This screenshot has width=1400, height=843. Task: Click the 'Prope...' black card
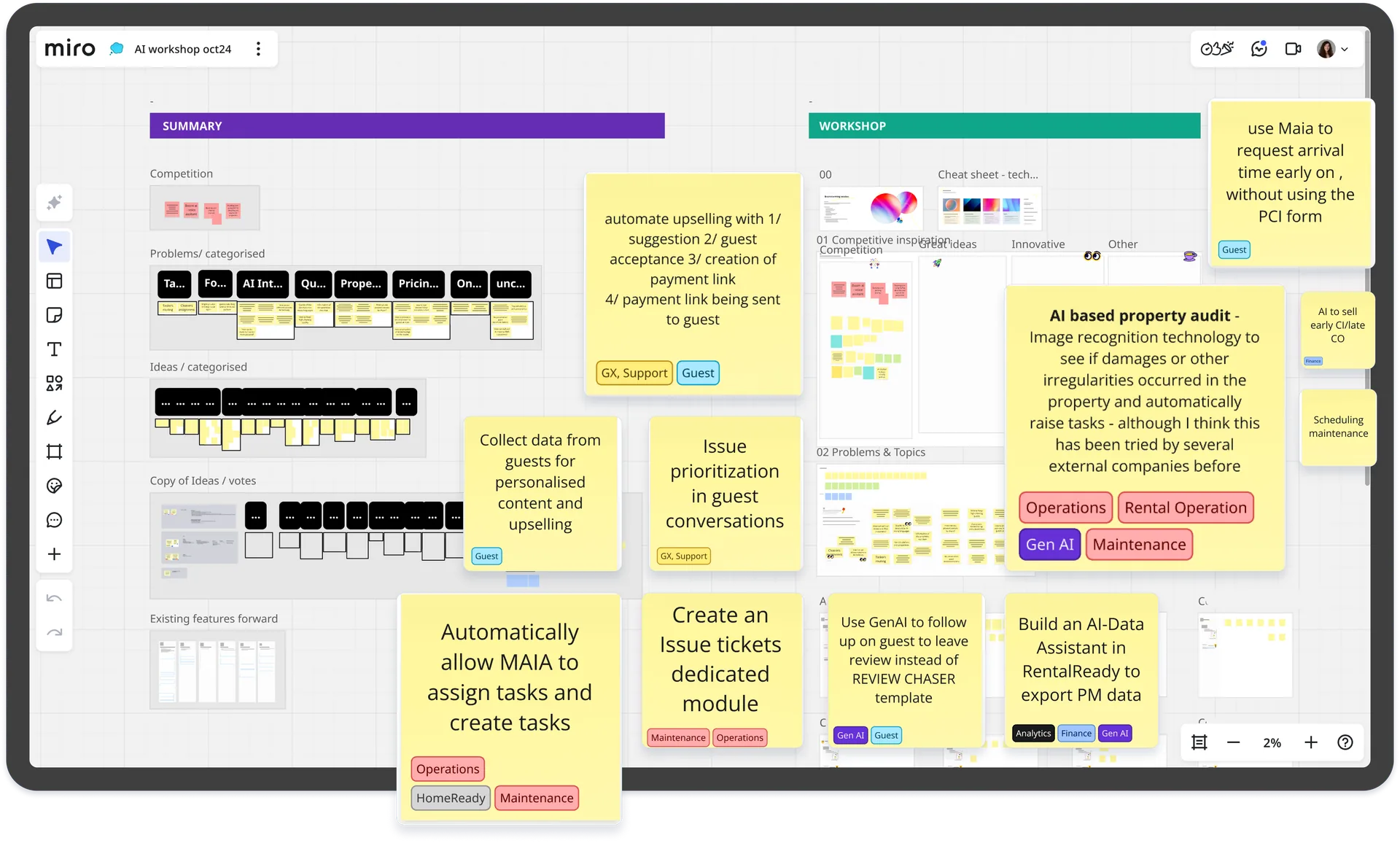361,283
